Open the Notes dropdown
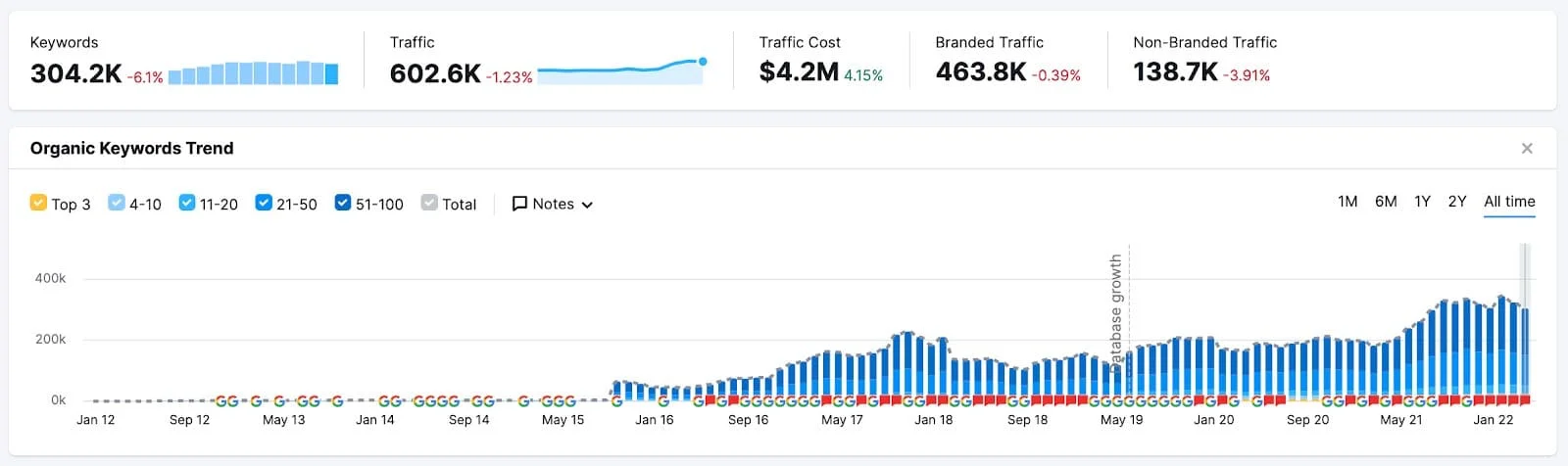This screenshot has height=466, width=1568. pos(553,204)
